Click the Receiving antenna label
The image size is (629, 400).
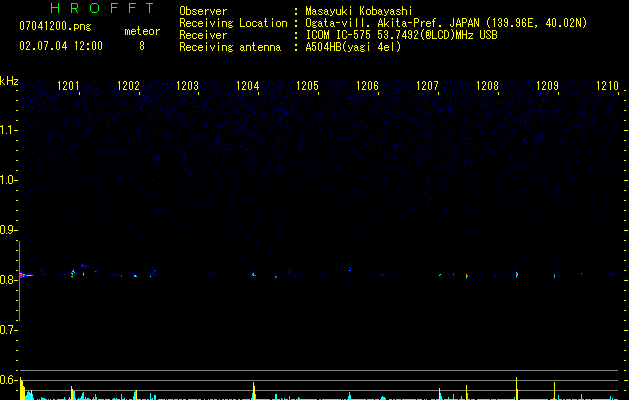[230, 47]
